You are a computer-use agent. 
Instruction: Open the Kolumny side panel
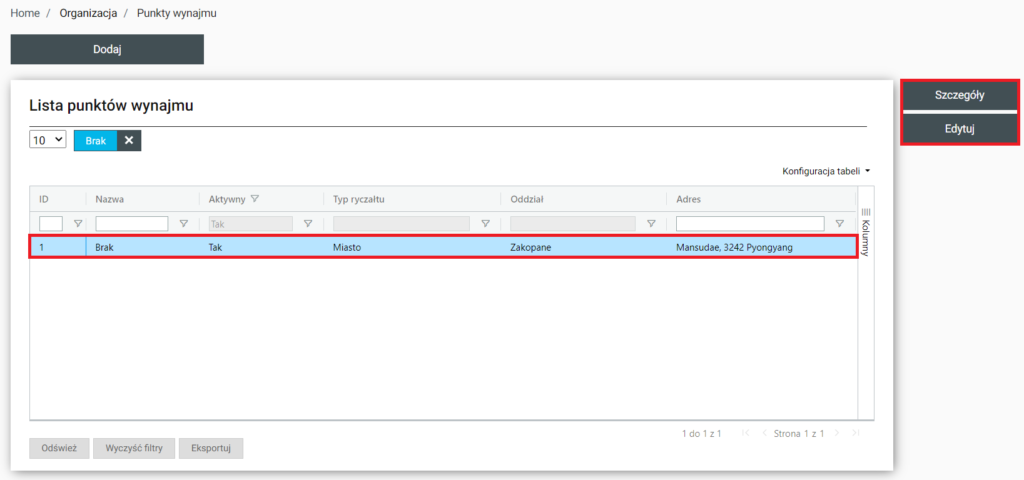(x=866, y=231)
